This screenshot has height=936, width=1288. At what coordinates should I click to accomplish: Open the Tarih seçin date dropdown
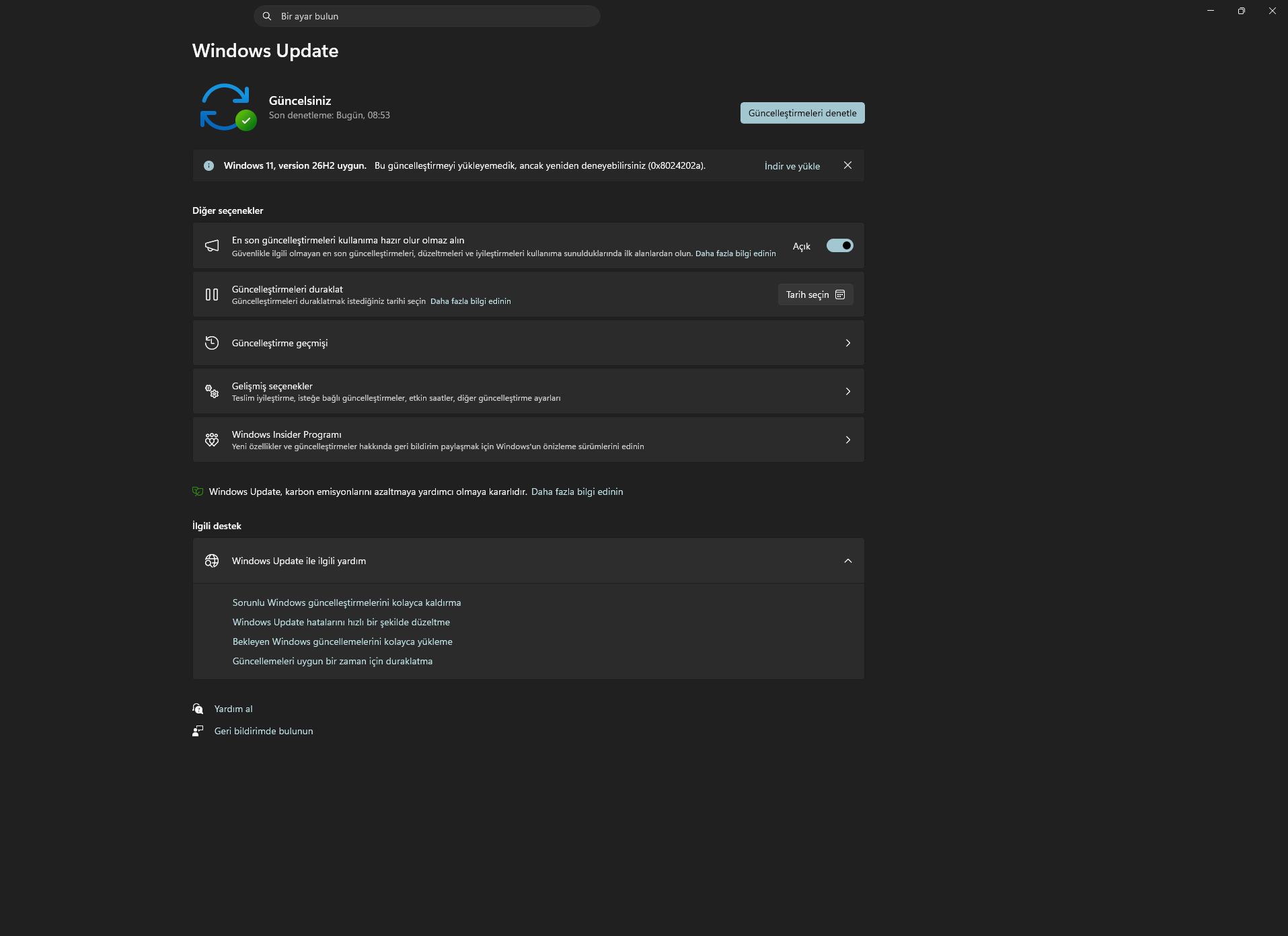point(815,295)
